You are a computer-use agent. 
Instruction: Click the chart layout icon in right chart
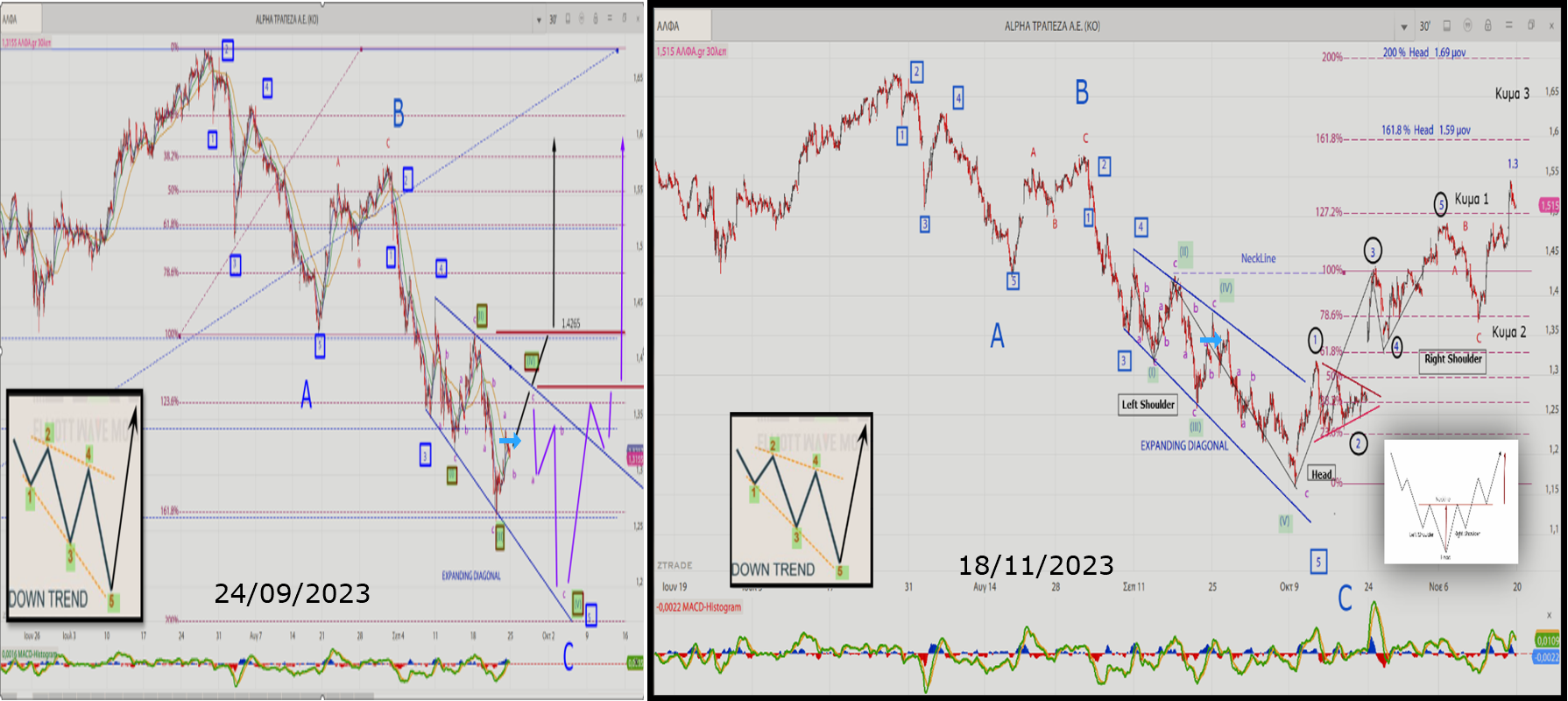[x=1447, y=26]
